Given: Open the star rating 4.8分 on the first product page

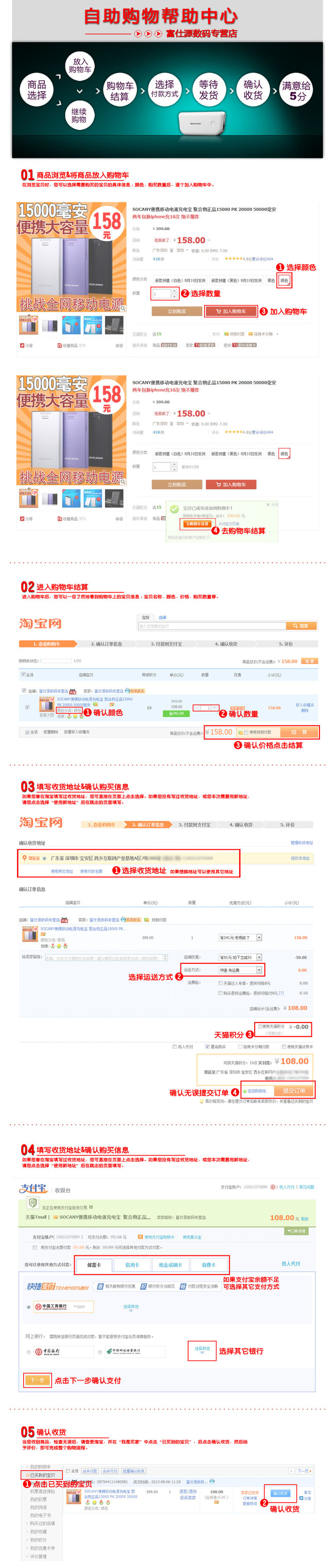Looking at the screenshot, I should click(x=248, y=259).
